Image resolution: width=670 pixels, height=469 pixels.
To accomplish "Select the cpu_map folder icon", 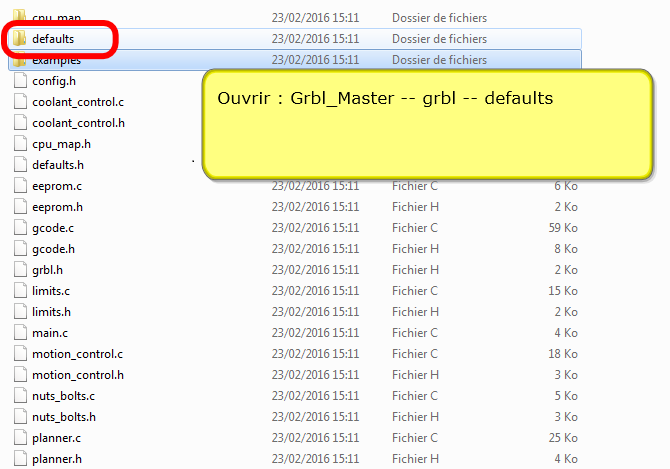I will (20, 18).
